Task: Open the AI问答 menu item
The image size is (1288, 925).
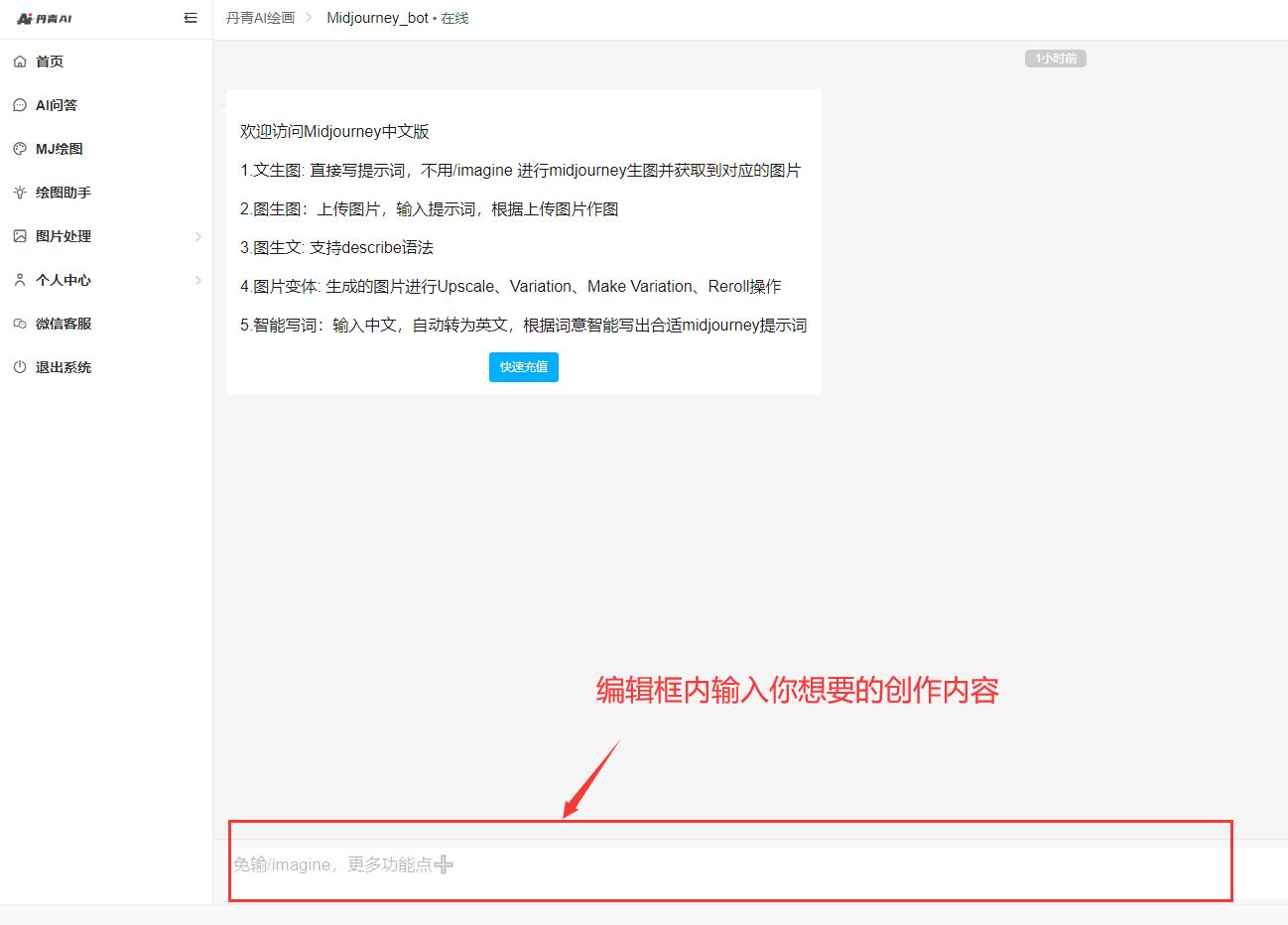Action: (x=57, y=105)
